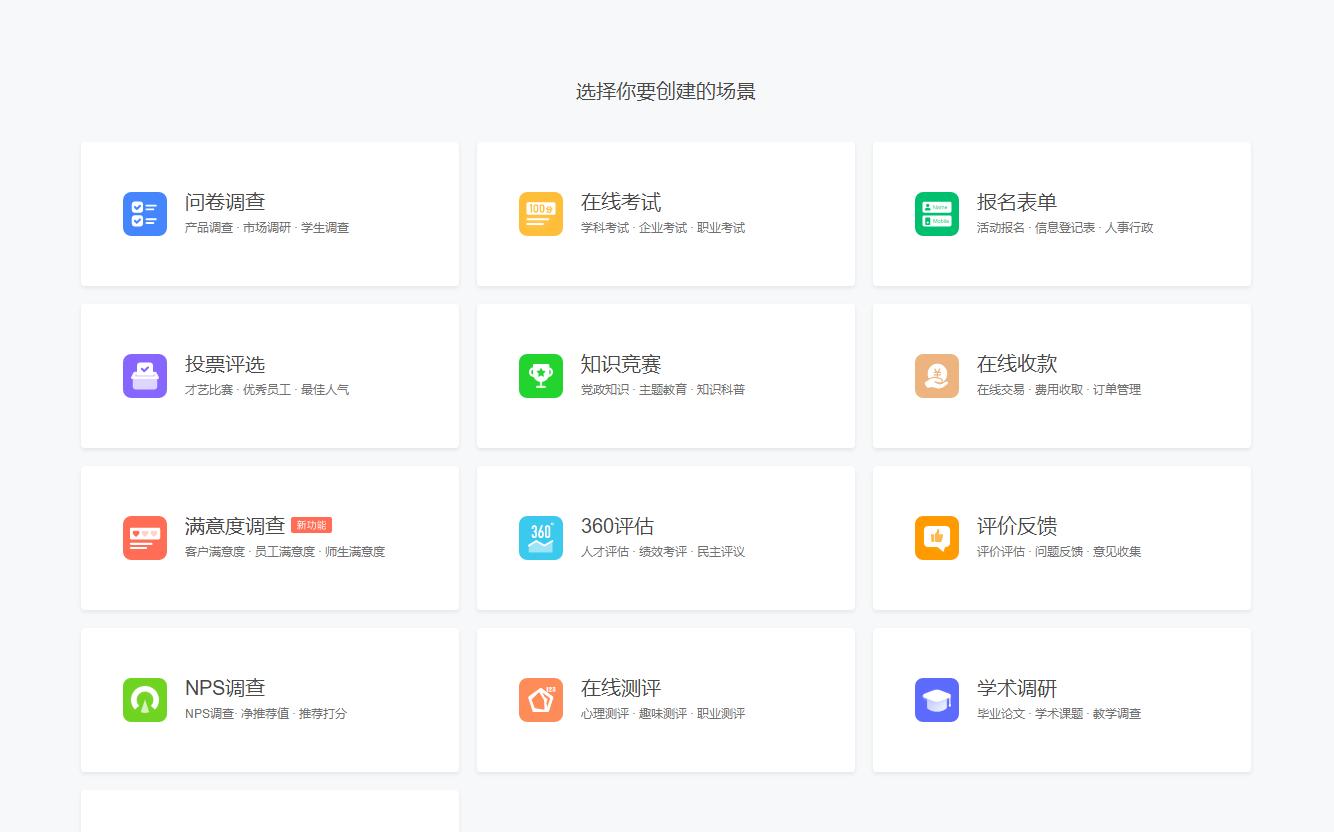Open the 评价反馈 feedback icon

(936, 537)
